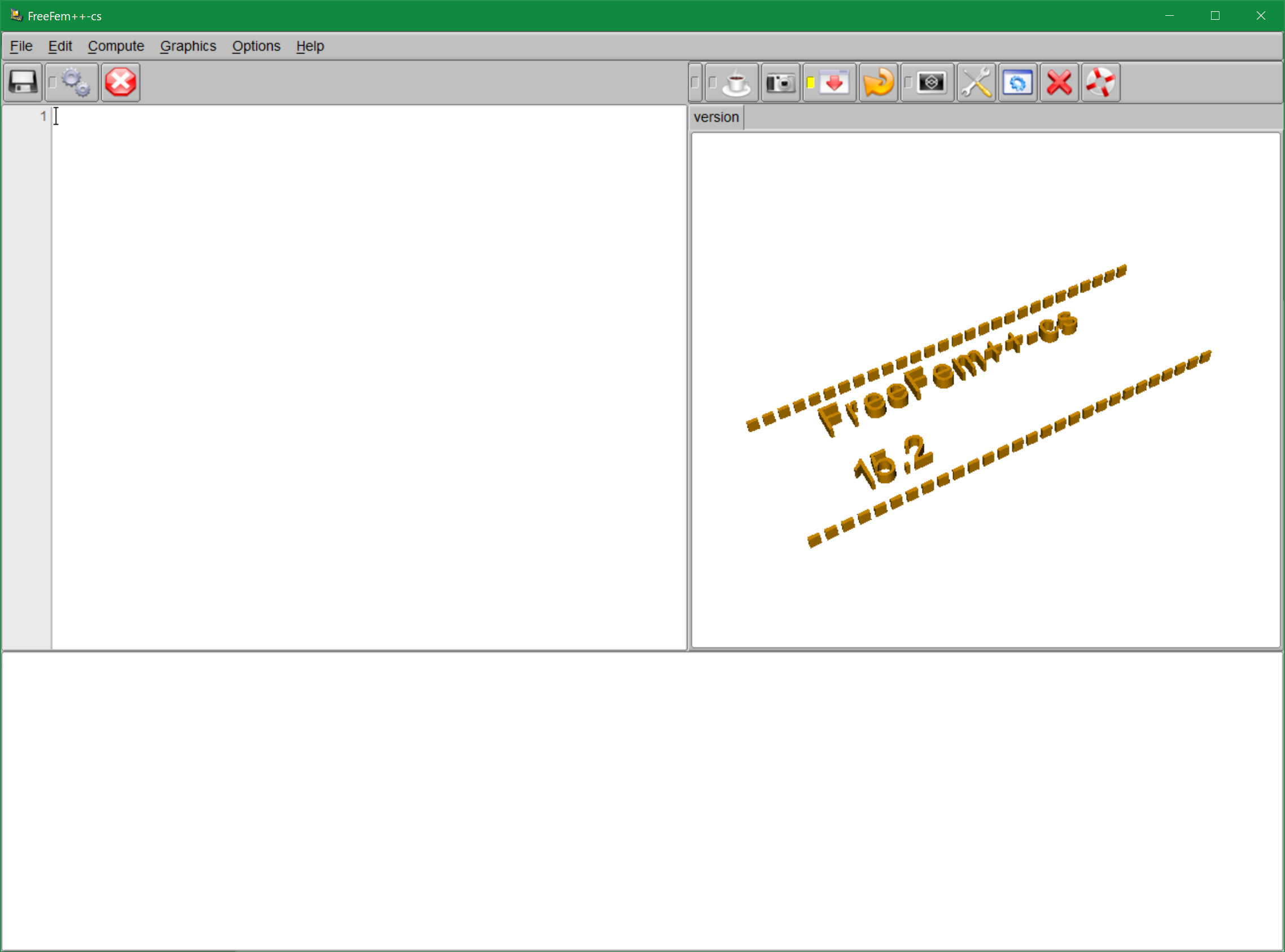This screenshot has height=952, width=1285.
Task: Open settings with wrench and screwdriver icon
Action: pyautogui.click(x=976, y=83)
